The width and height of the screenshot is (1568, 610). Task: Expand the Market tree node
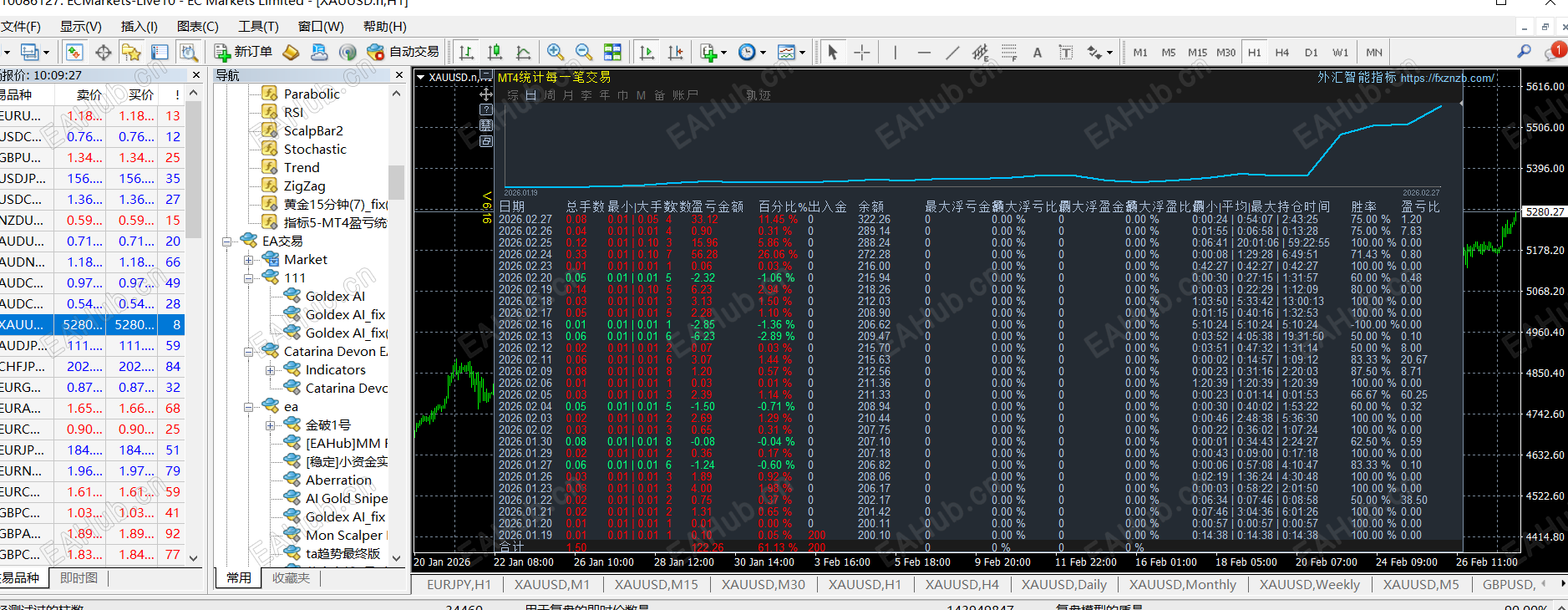[248, 260]
